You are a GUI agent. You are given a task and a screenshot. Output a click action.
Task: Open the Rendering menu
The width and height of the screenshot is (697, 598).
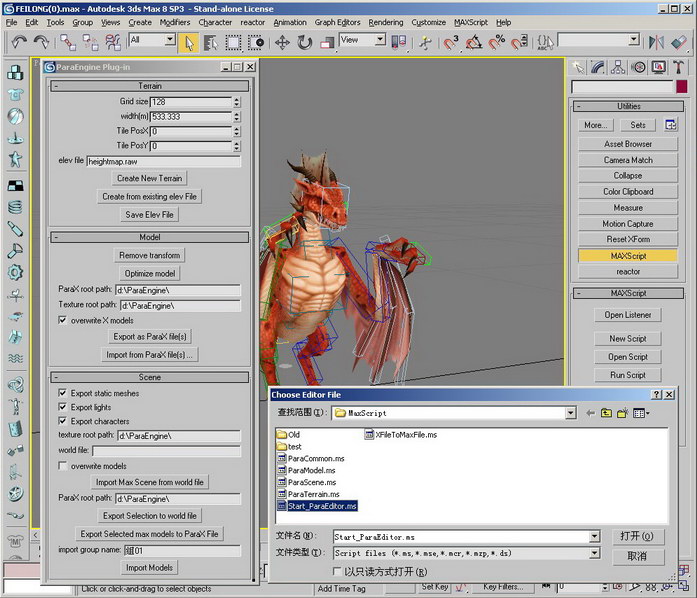(x=385, y=22)
